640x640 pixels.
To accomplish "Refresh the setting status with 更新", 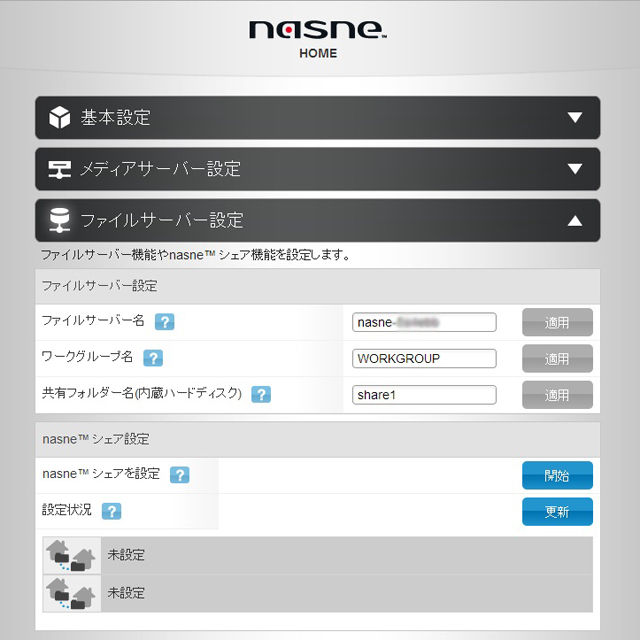I will (557, 511).
